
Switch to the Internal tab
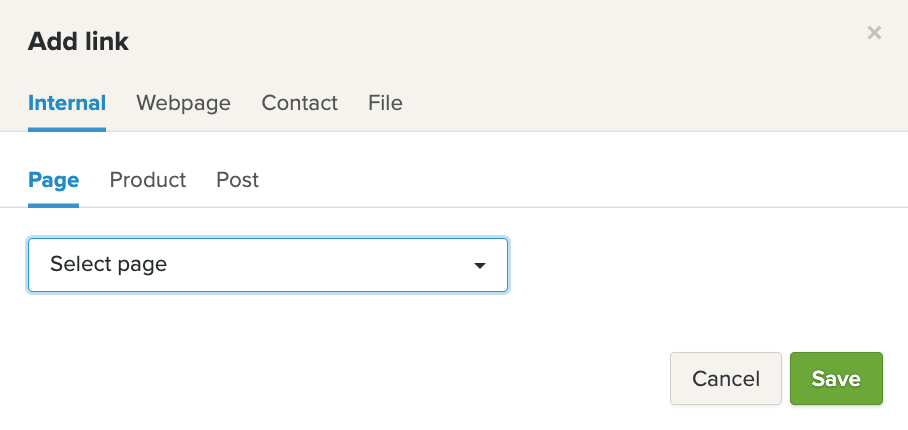click(67, 103)
